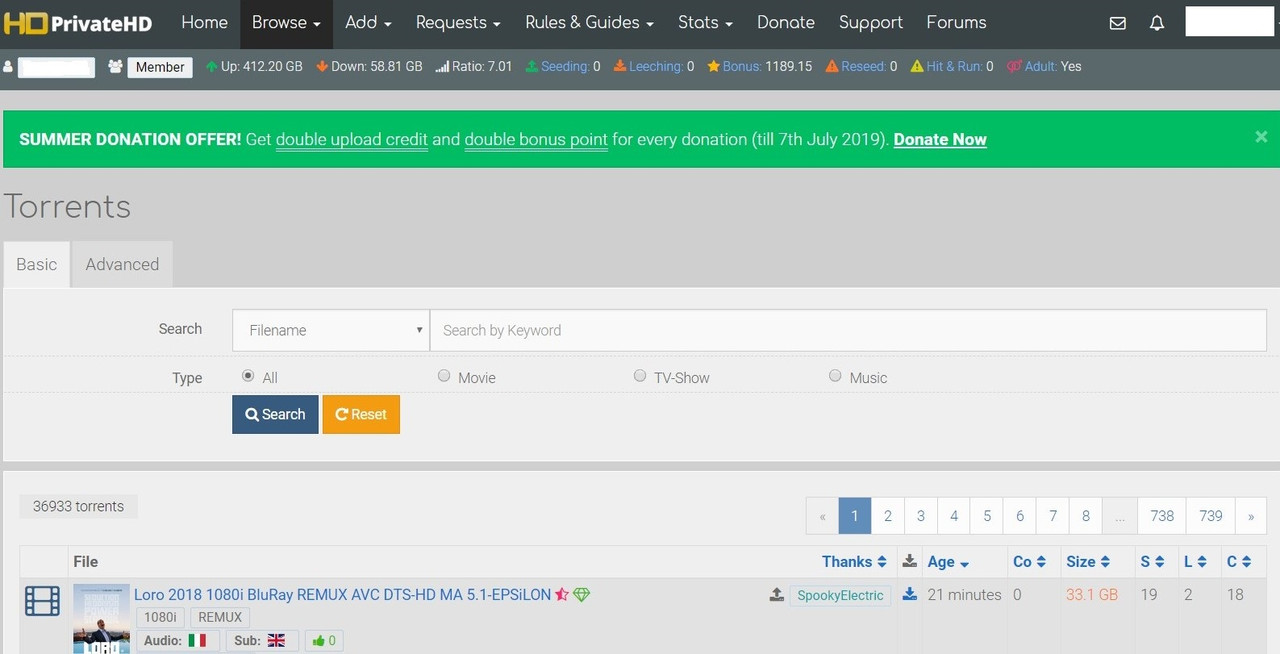Go to last page 739

coord(1211,516)
